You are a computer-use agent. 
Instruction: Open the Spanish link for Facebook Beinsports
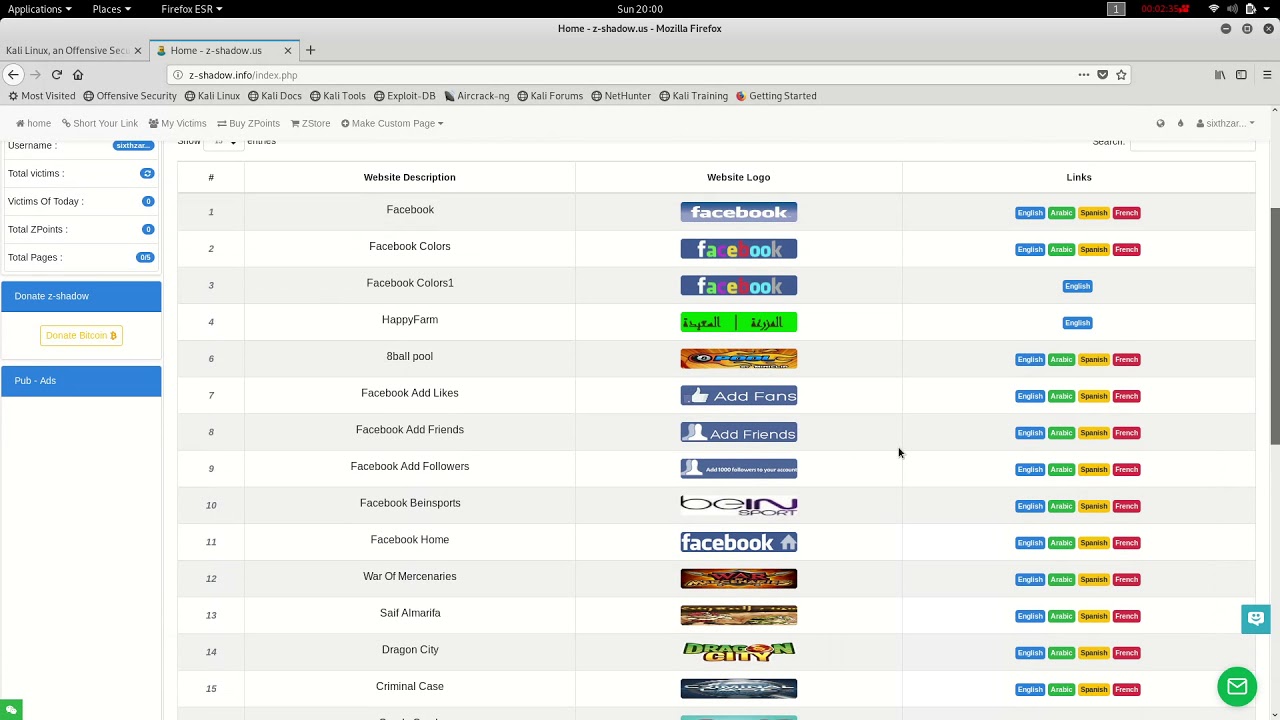(x=1093, y=506)
